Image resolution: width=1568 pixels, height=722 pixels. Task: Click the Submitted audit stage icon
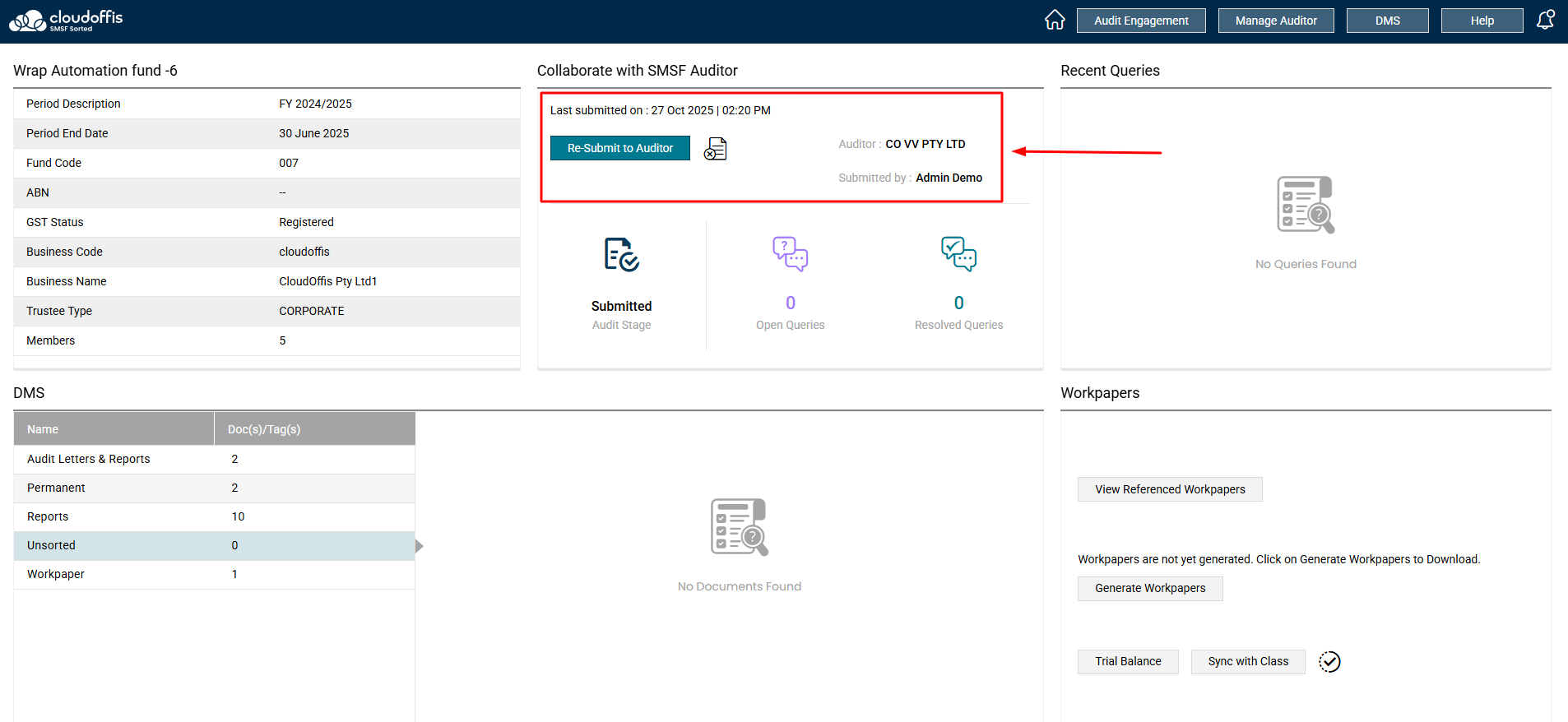click(x=621, y=255)
